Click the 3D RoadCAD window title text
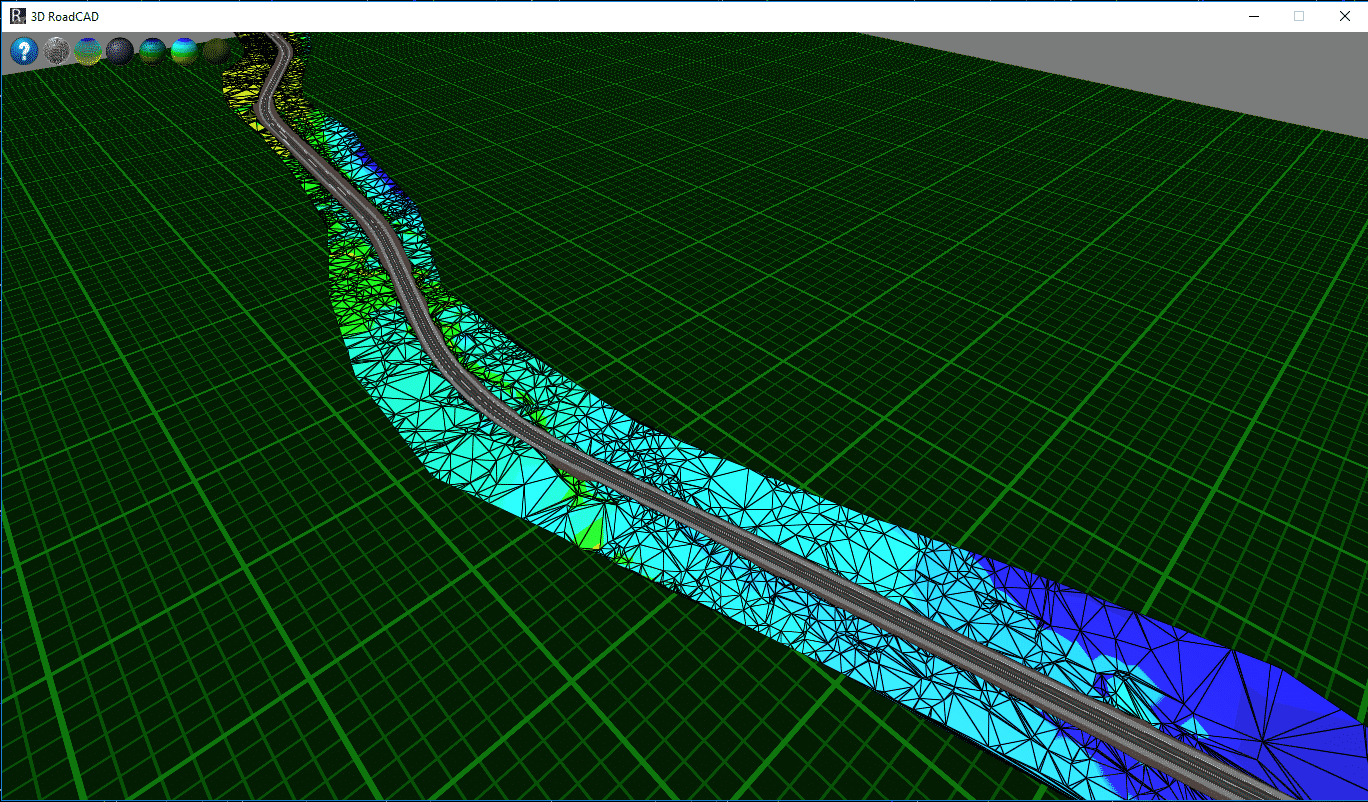Viewport: 1368px width, 802px height. click(65, 17)
